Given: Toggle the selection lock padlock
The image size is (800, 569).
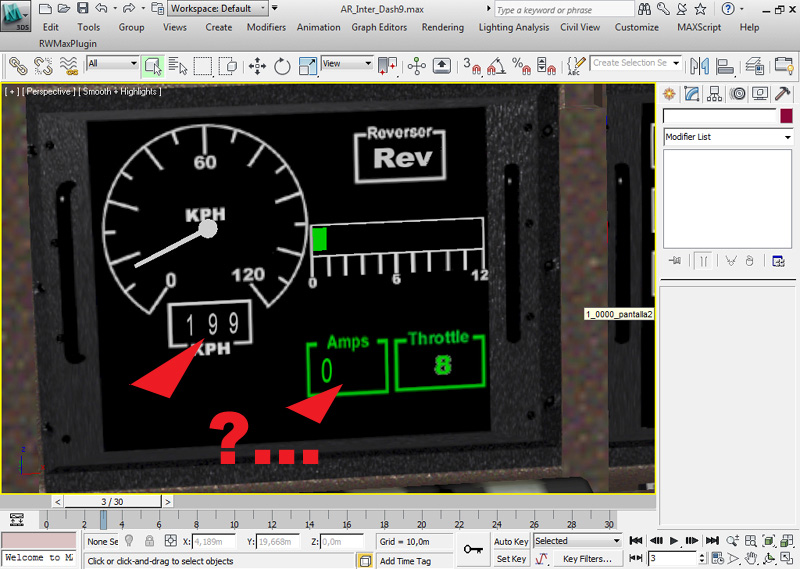Looking at the screenshot, I should point(146,541).
